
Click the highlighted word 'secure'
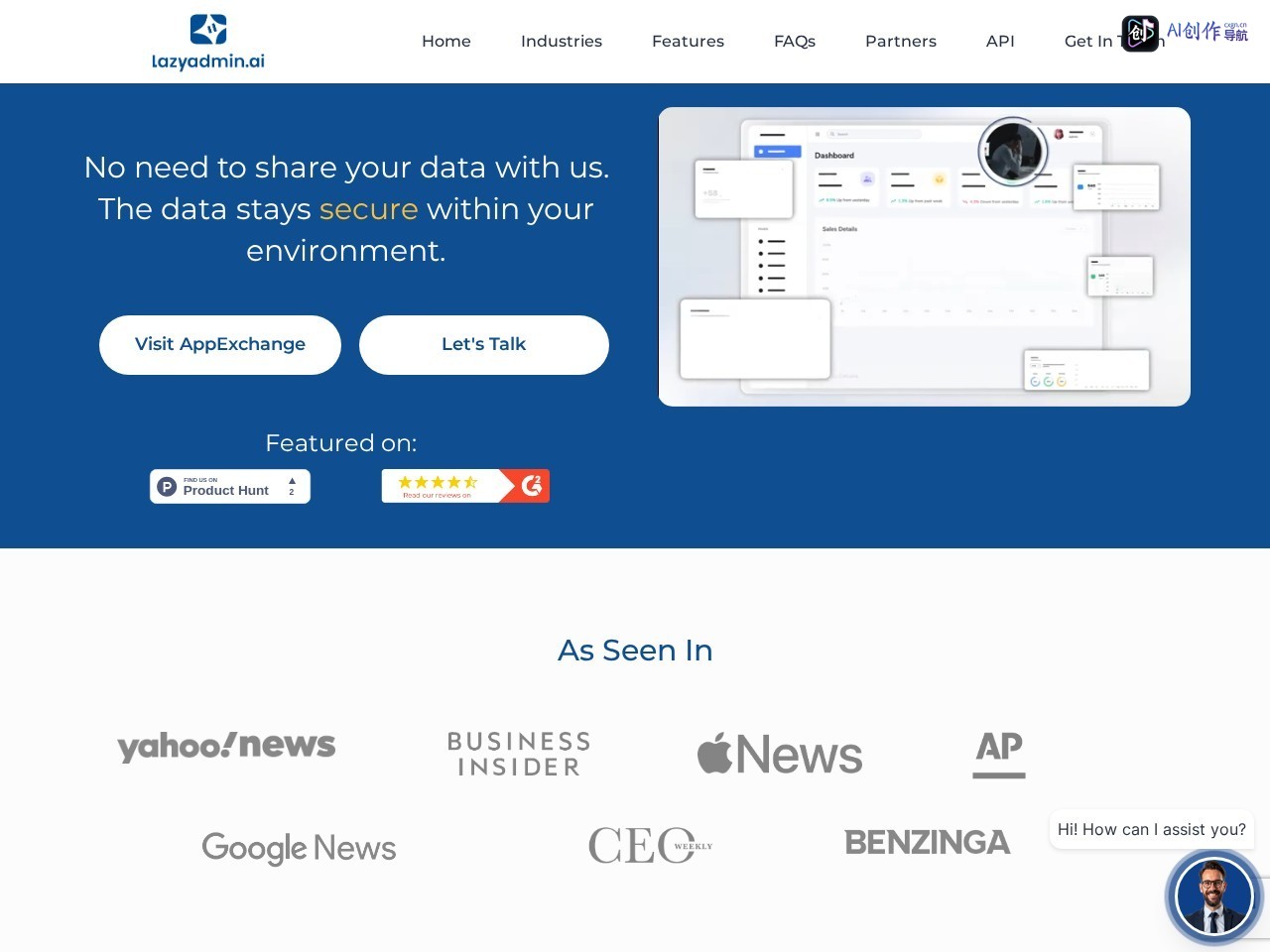(369, 209)
